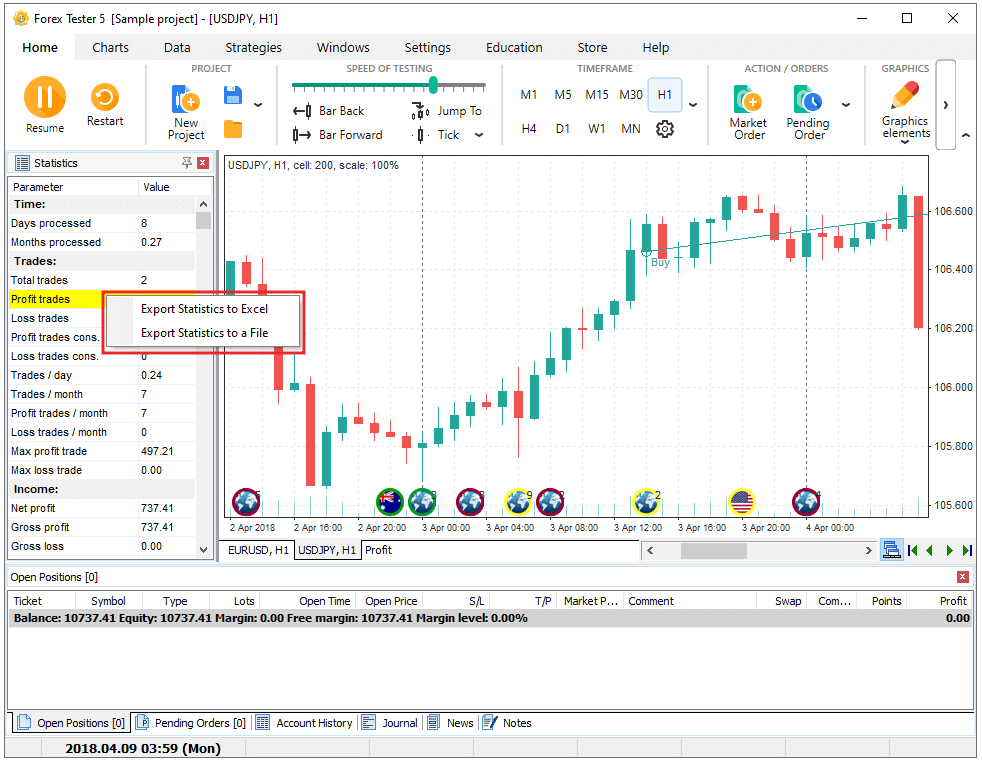Click the Jump To button
The height and width of the screenshot is (764, 982).
[x=447, y=111]
